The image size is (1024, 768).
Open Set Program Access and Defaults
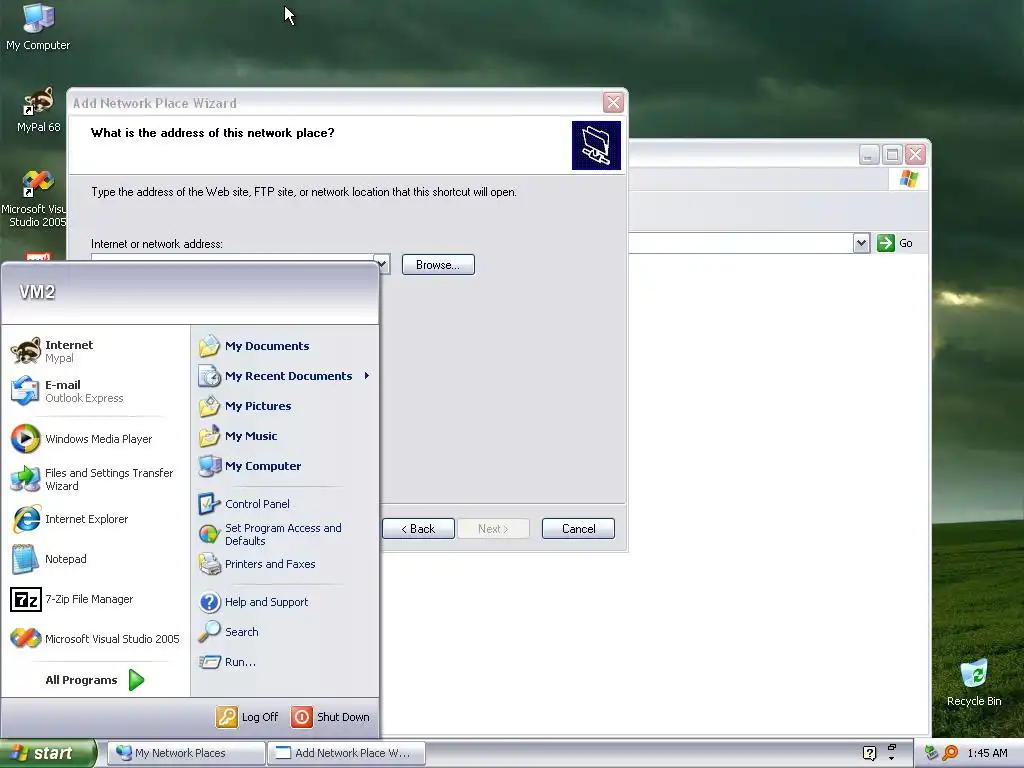coord(285,534)
